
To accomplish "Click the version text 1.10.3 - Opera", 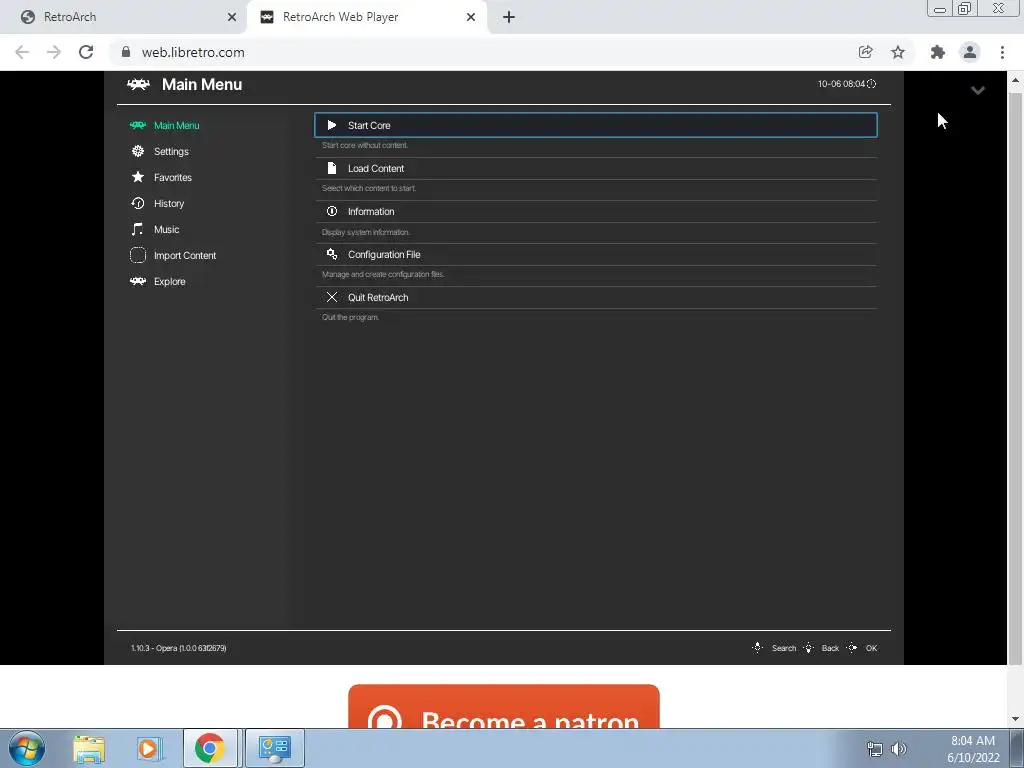I will [178, 648].
